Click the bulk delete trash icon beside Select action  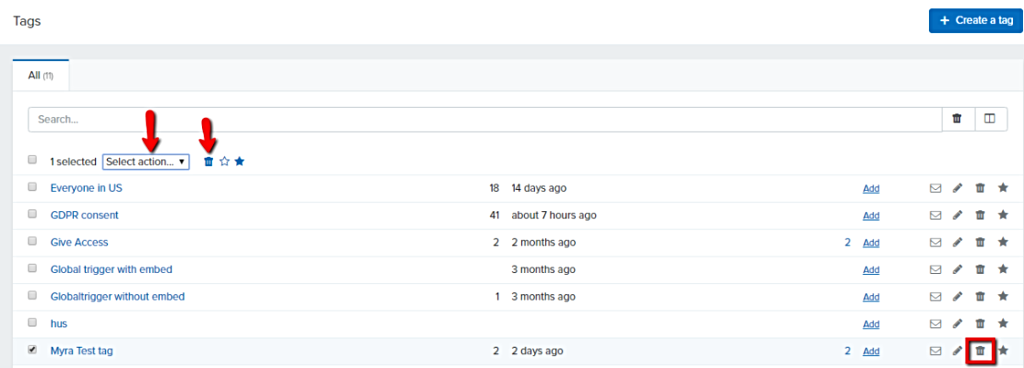(208, 161)
